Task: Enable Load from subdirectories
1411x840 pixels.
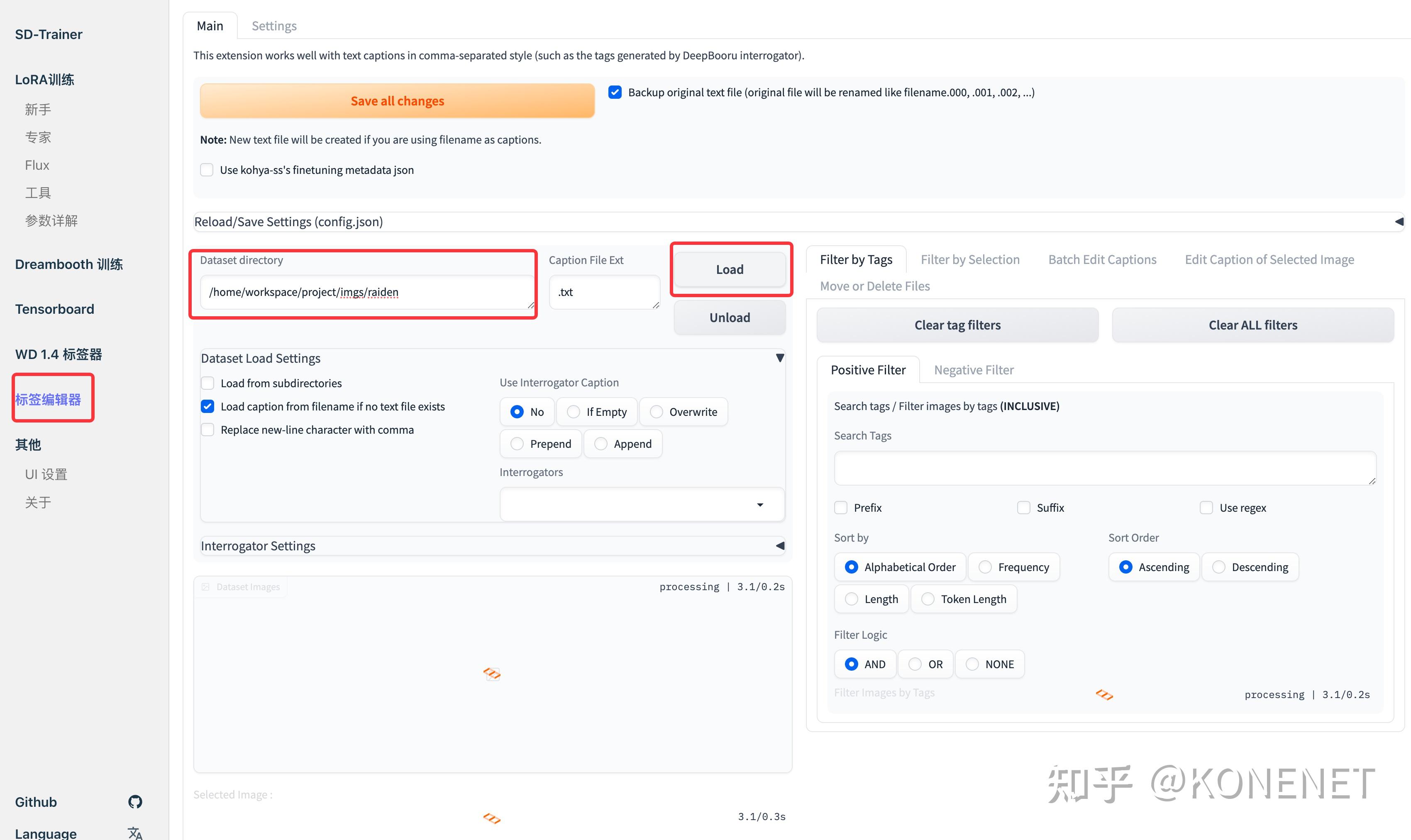Action: tap(207, 383)
